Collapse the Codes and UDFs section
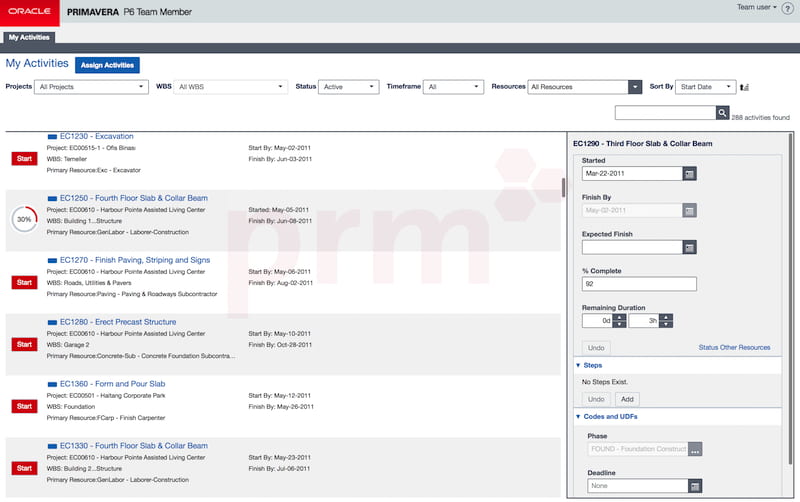Screen dimensions: 800x502 (578, 416)
